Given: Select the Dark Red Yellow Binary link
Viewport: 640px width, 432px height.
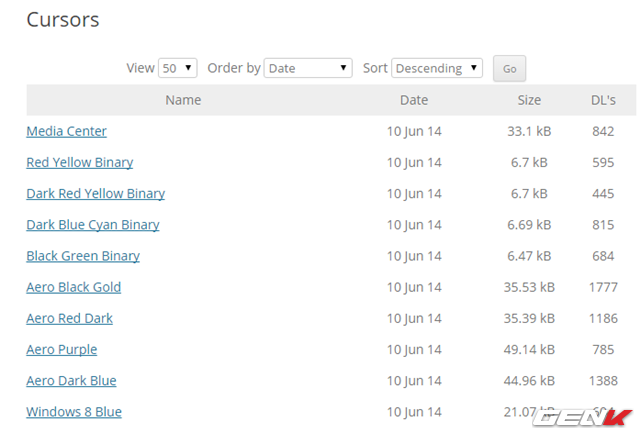Looking at the screenshot, I should pos(95,193).
